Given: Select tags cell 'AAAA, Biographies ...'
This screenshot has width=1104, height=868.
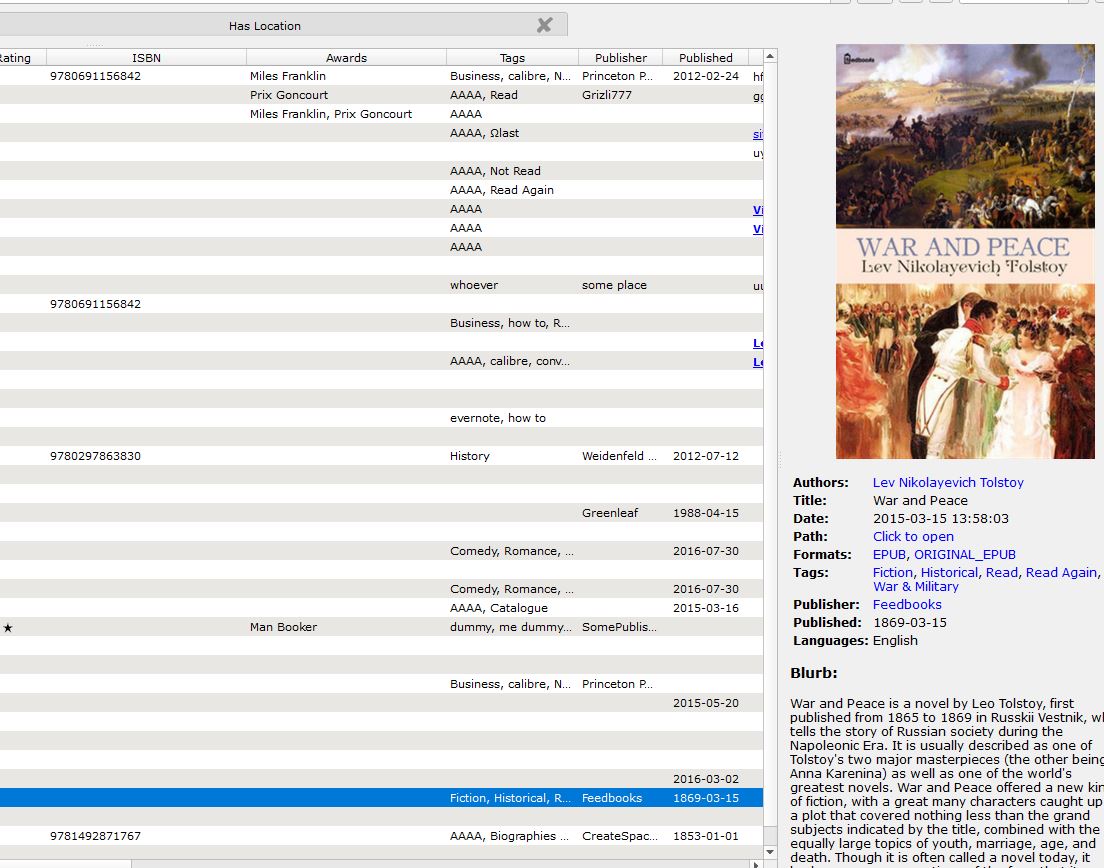Looking at the screenshot, I should point(512,836).
